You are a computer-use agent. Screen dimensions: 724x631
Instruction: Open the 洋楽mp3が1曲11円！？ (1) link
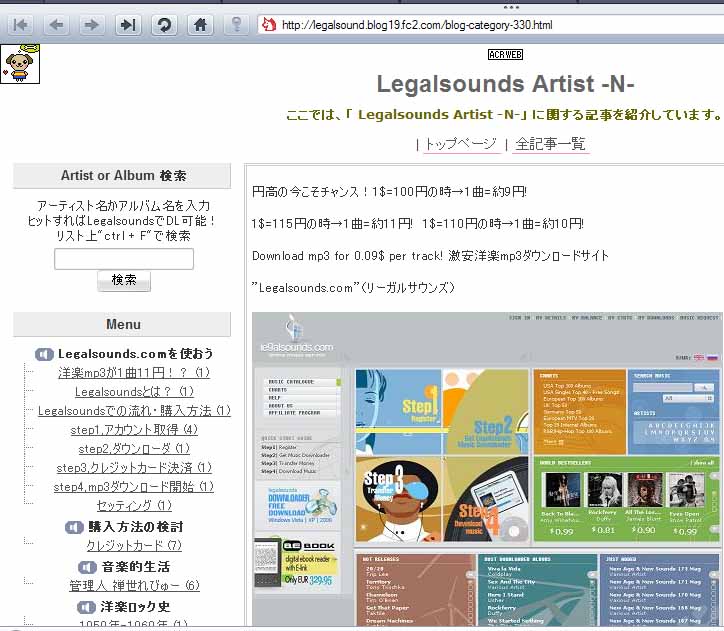tap(134, 373)
